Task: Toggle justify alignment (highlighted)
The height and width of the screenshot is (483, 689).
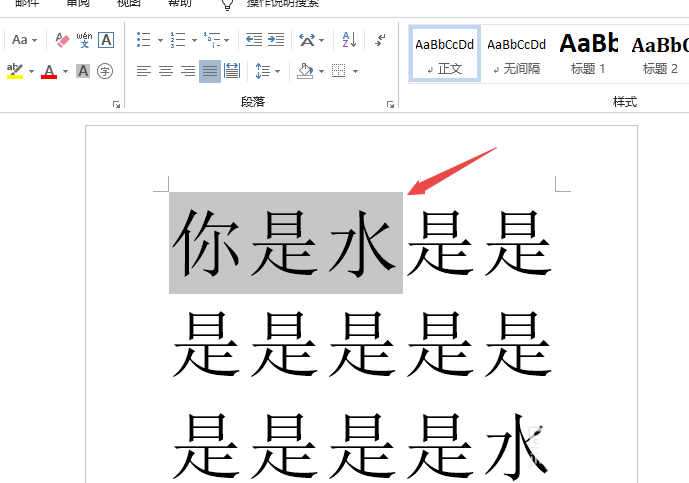Action: [210, 71]
